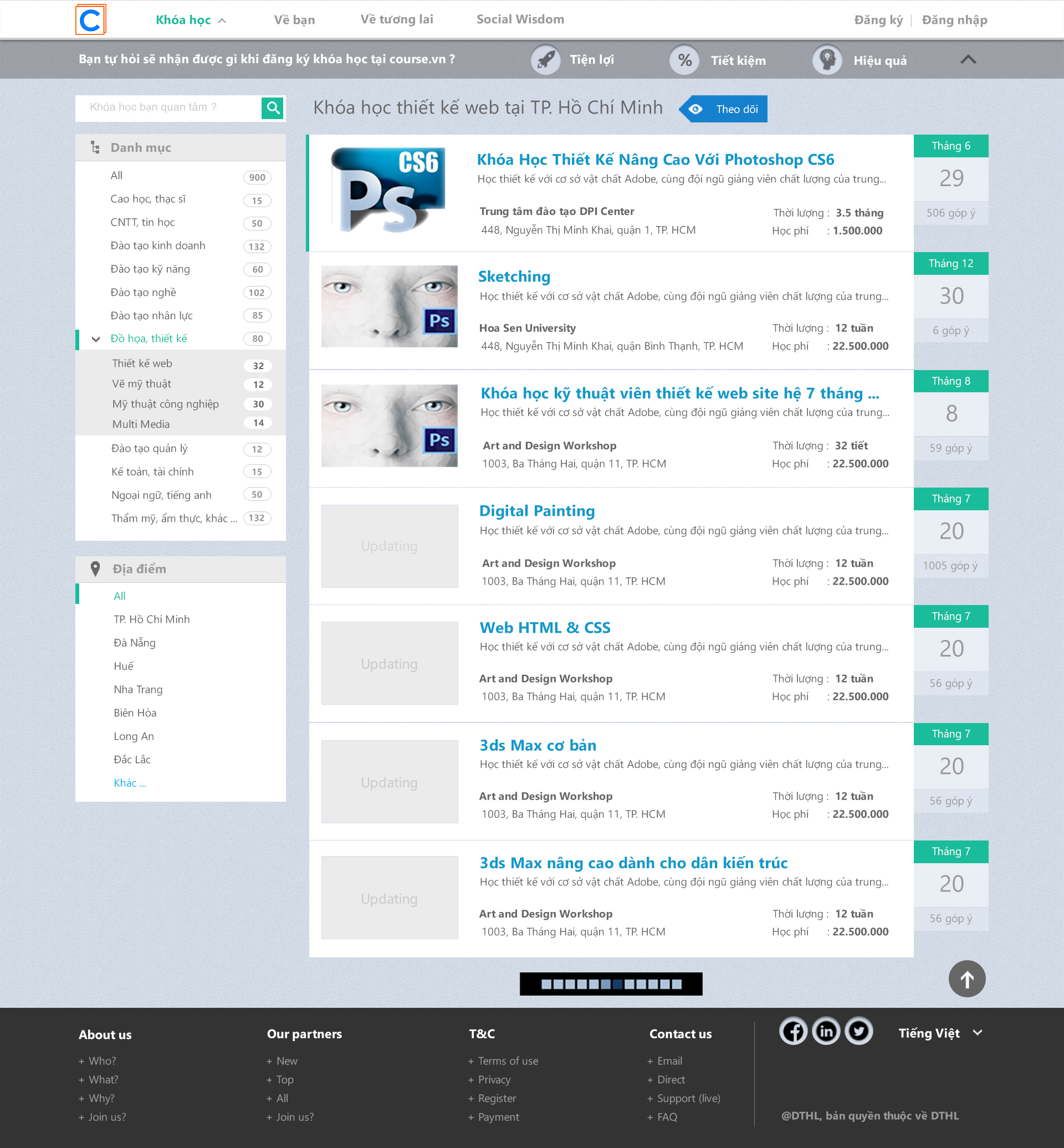Click the percent Tiết kiệm icon
This screenshot has width=1064, height=1148.
pyautogui.click(x=684, y=60)
